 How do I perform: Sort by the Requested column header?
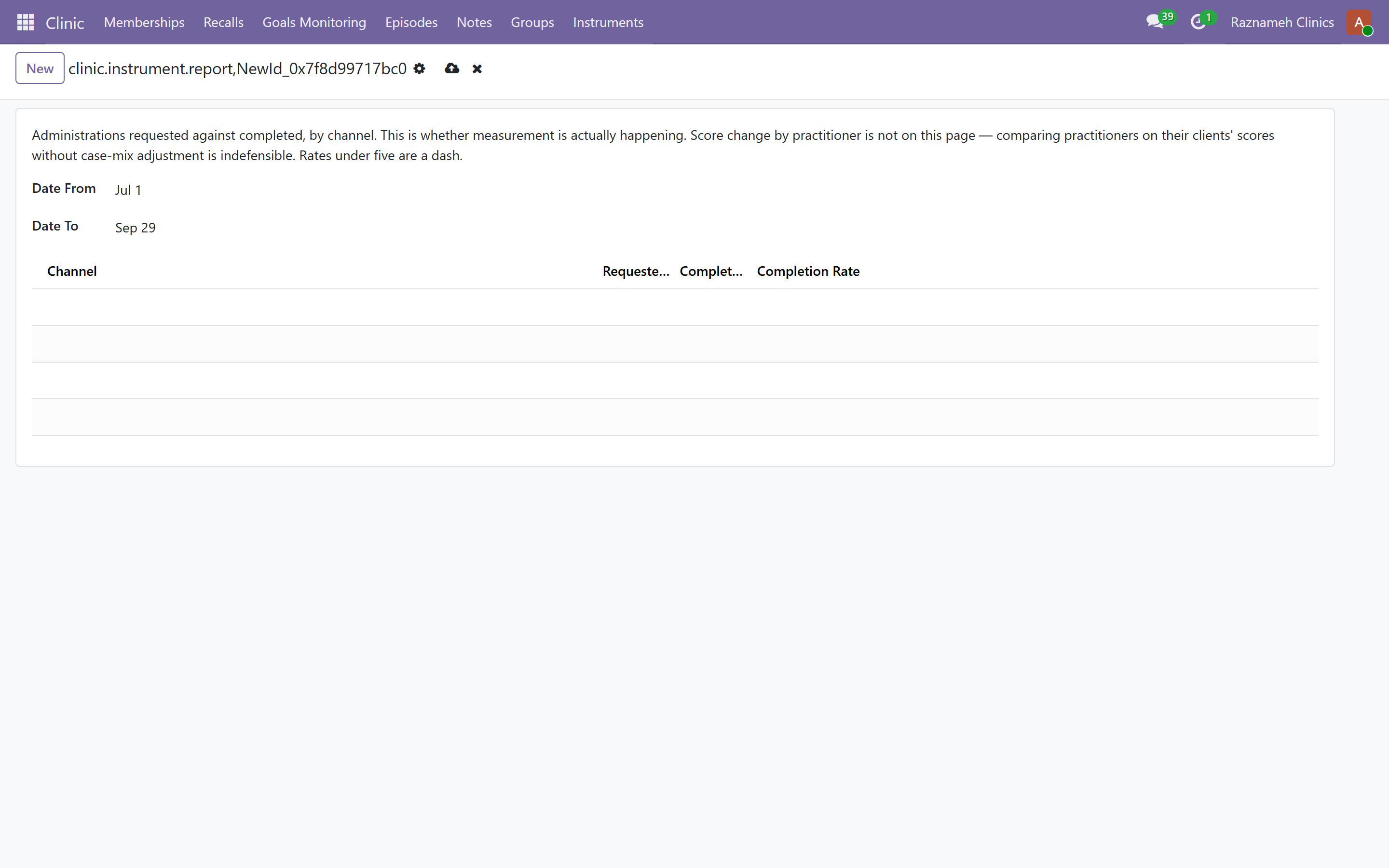635,271
